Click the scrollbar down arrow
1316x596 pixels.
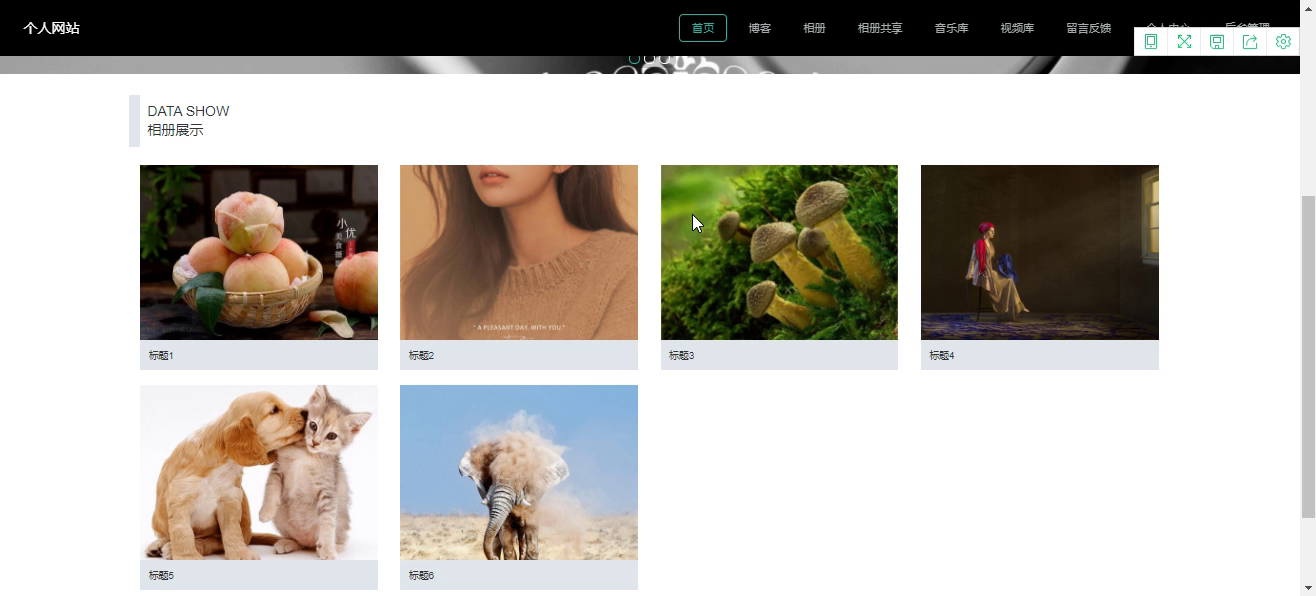pyautogui.click(x=1307, y=588)
